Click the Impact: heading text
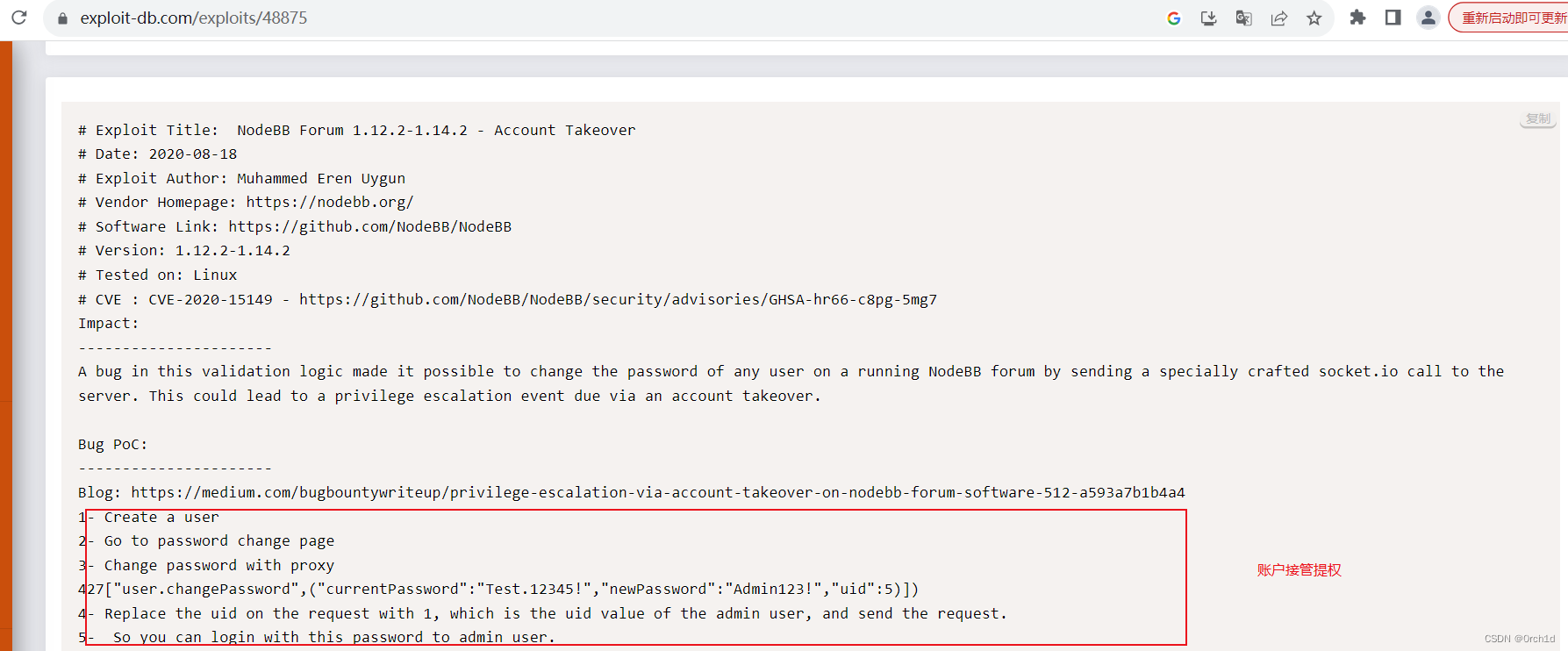1568x651 pixels. click(x=109, y=323)
